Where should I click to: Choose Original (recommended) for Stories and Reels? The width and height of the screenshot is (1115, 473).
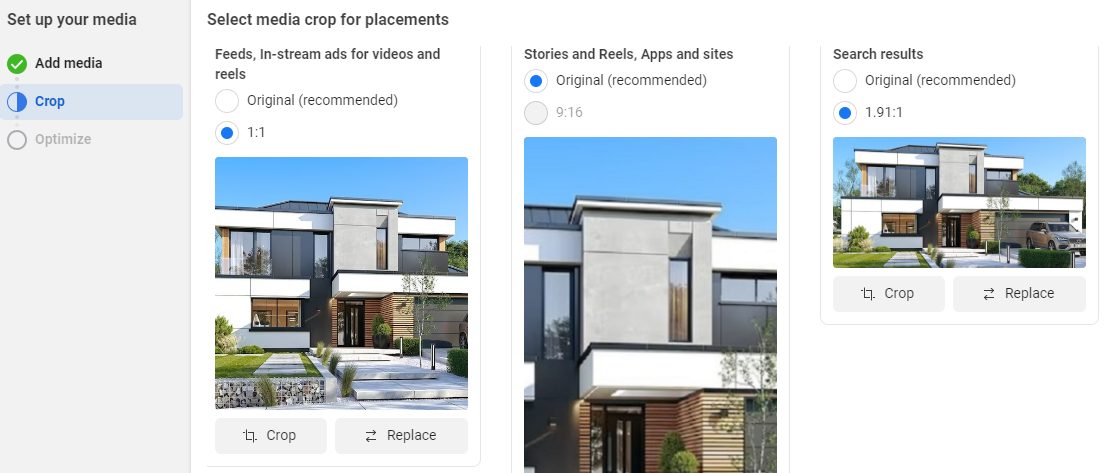(x=536, y=81)
